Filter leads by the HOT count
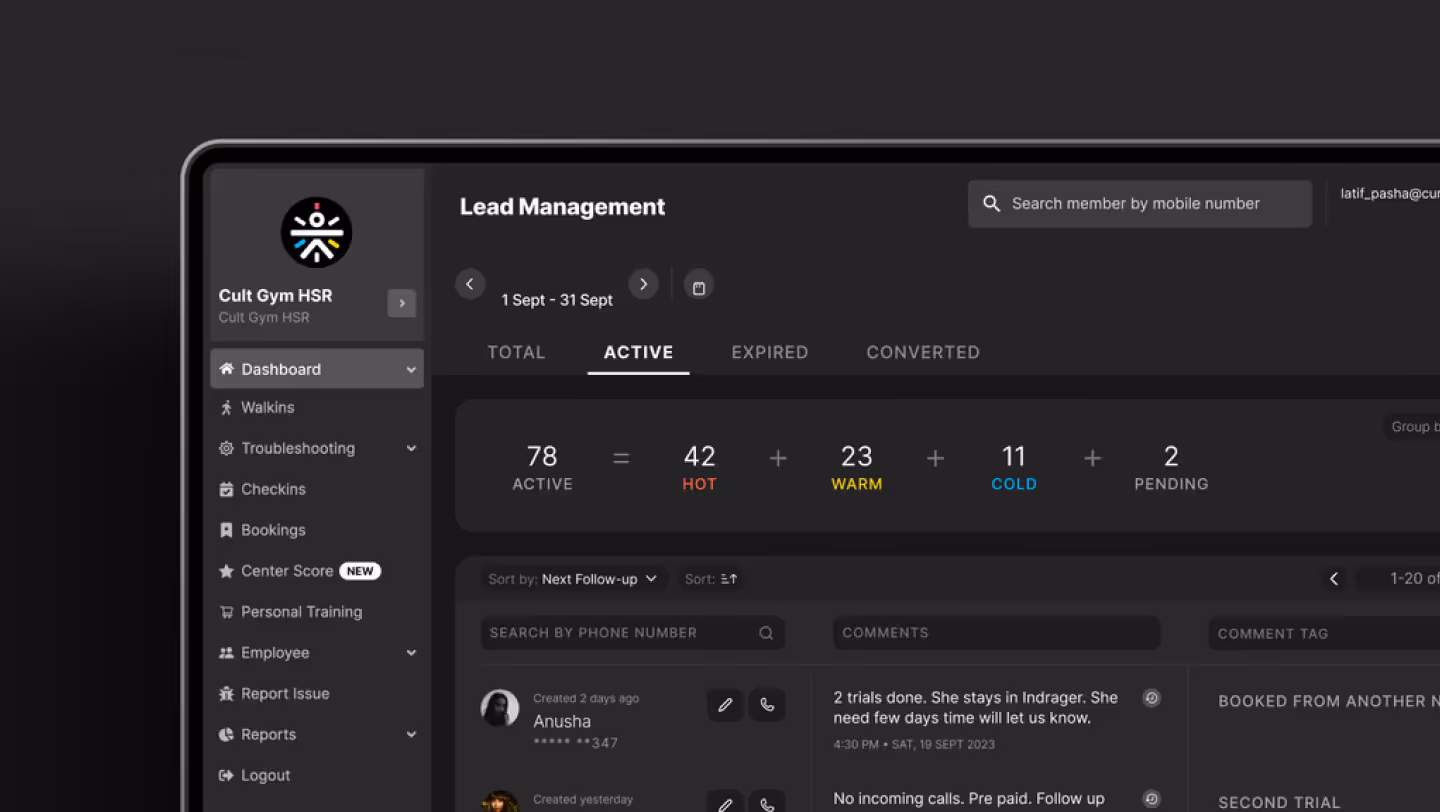The height and width of the screenshot is (812, 1440). tap(699, 467)
